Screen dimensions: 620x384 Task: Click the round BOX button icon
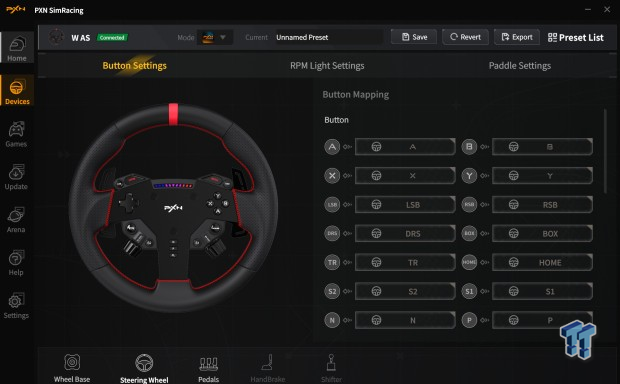pyautogui.click(x=469, y=233)
